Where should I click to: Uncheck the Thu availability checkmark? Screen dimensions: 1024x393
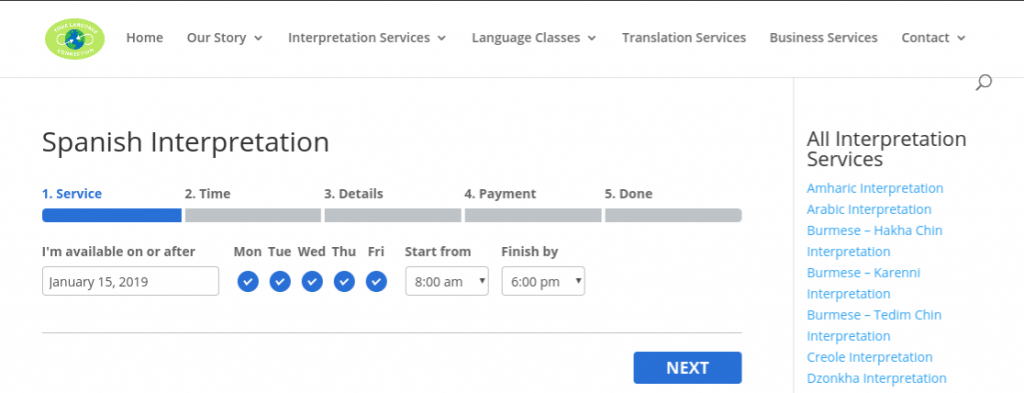(x=344, y=281)
